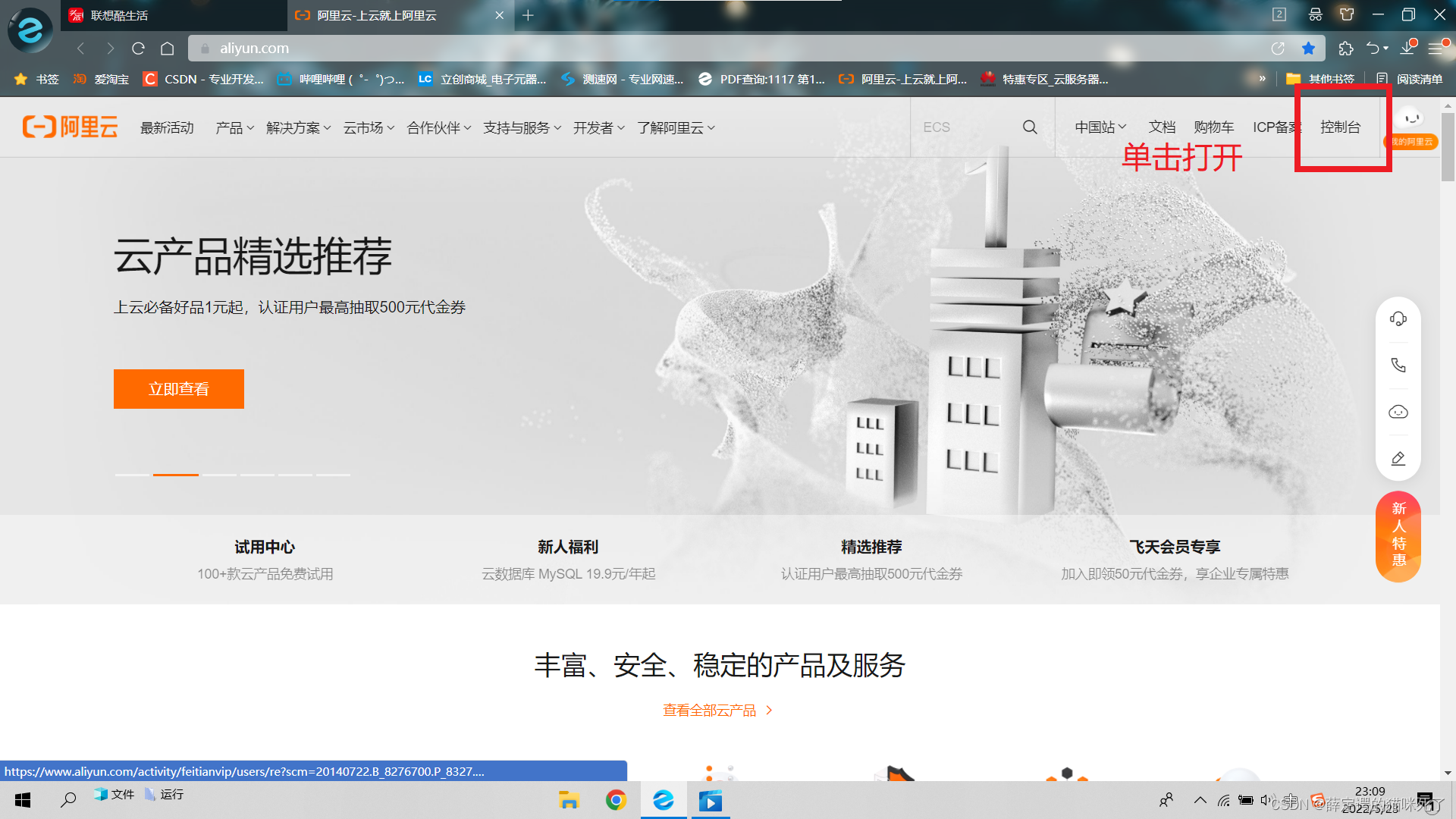Expand the 支持与服务 dropdown menu
This screenshot has height=819, width=1456.
pos(522,127)
